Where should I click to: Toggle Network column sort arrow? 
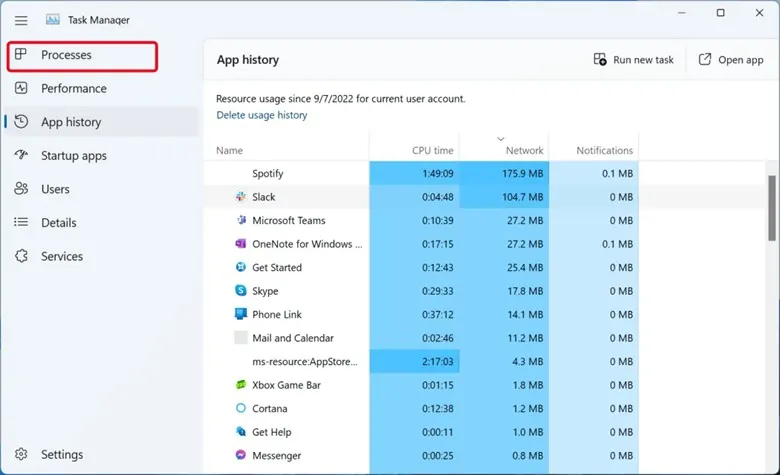point(501,139)
